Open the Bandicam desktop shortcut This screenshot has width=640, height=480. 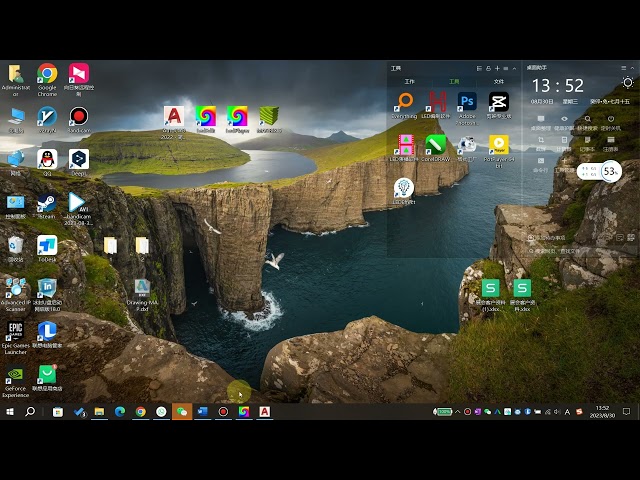click(x=79, y=116)
